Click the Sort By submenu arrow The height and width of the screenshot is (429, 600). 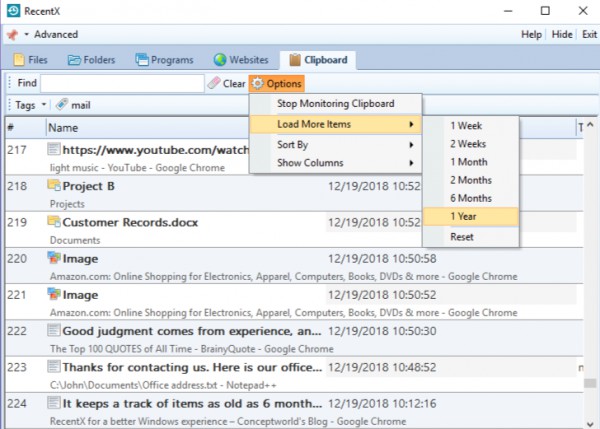point(411,145)
